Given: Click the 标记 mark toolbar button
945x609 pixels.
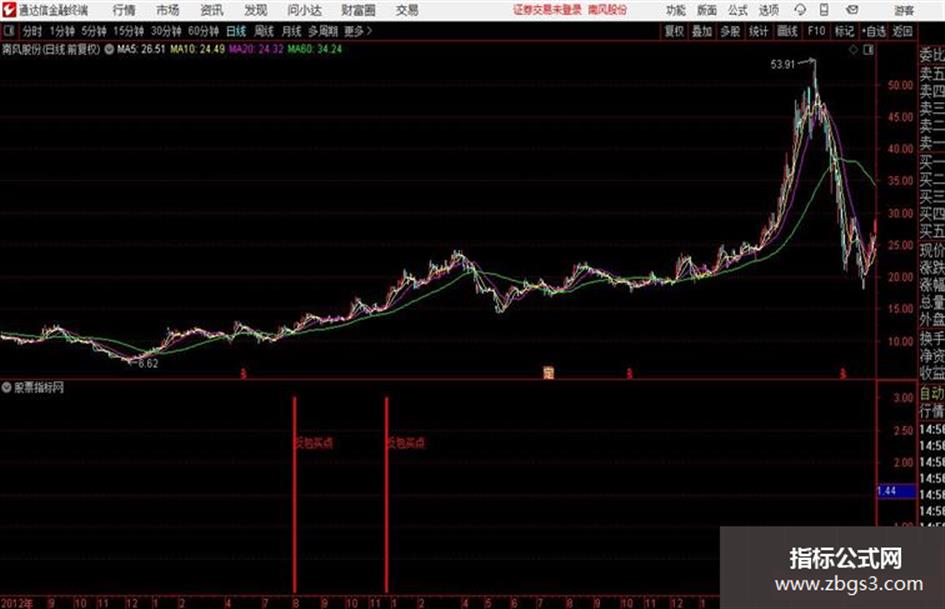Looking at the screenshot, I should [x=844, y=31].
